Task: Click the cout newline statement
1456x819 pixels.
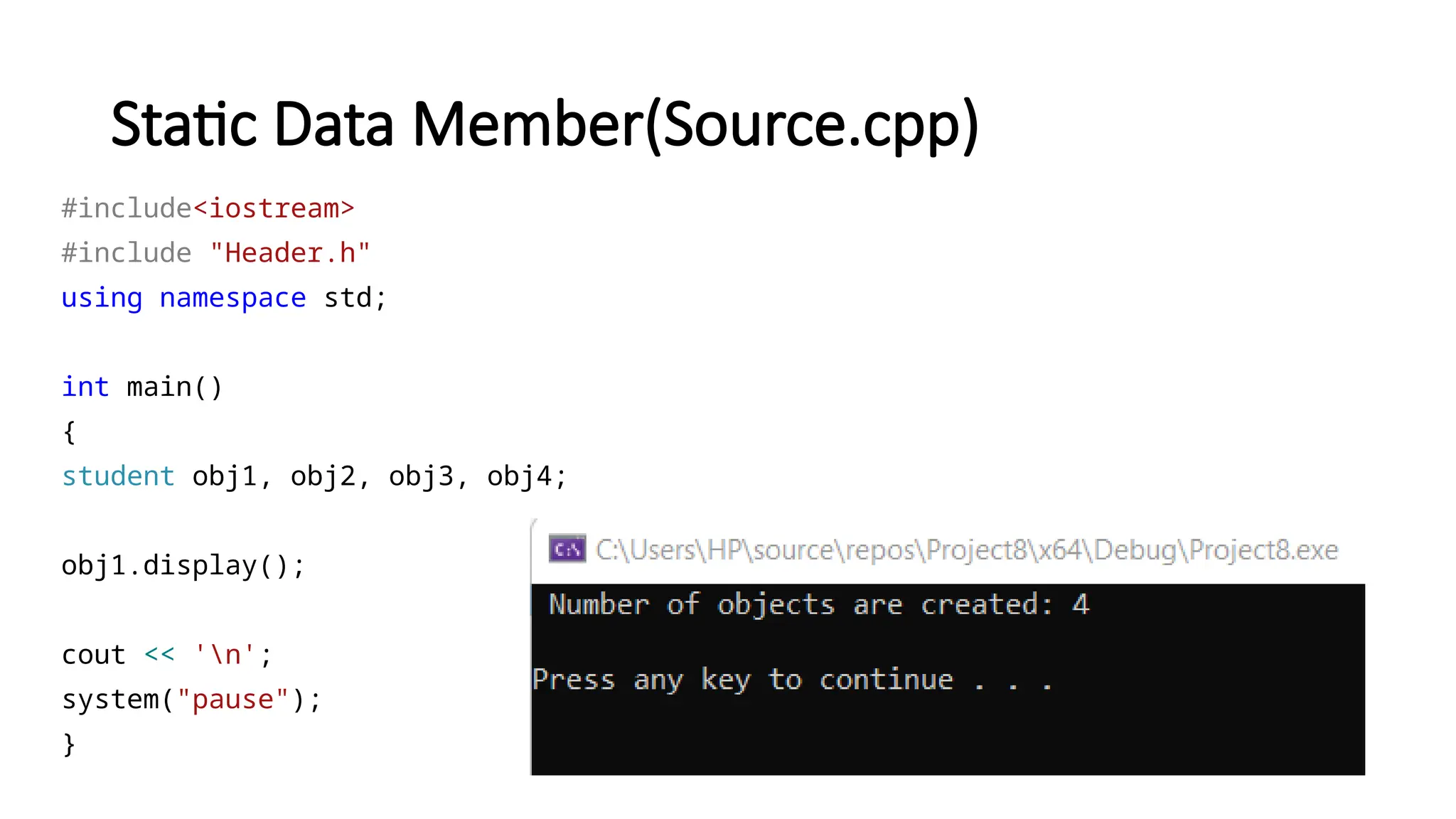Action: click(167, 655)
